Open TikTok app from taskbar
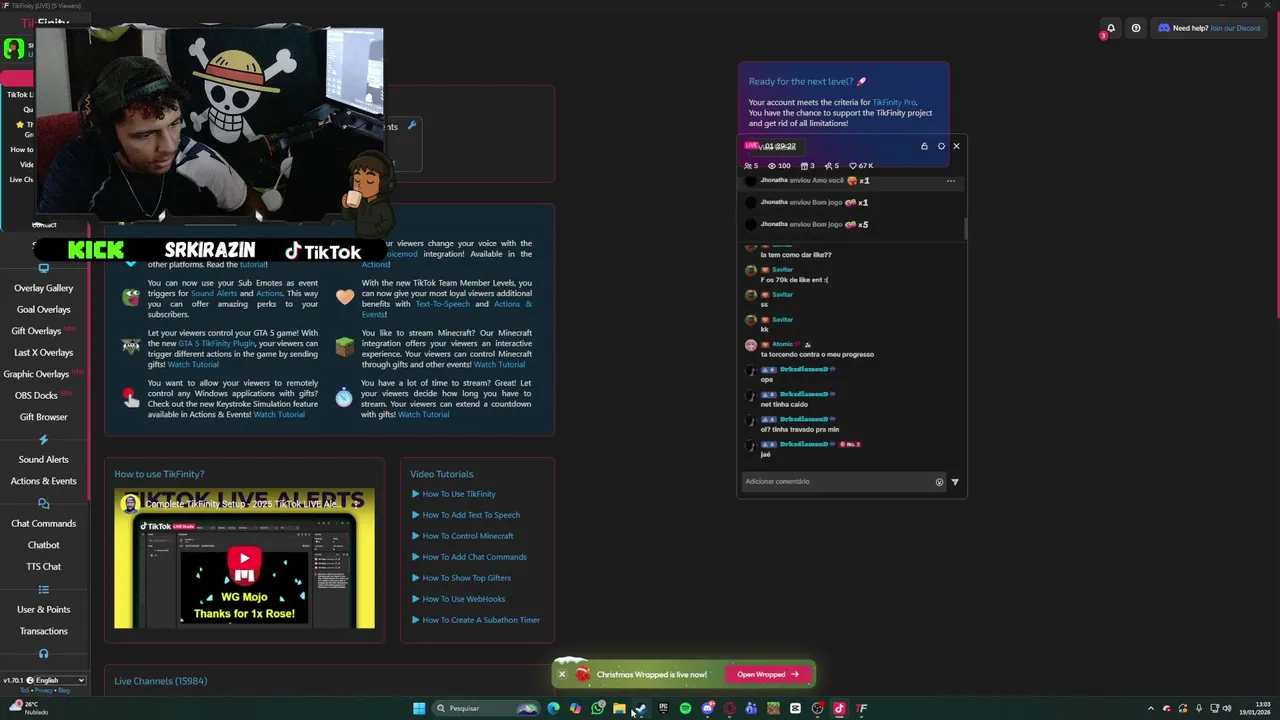This screenshot has width=1280, height=720. 839,708
